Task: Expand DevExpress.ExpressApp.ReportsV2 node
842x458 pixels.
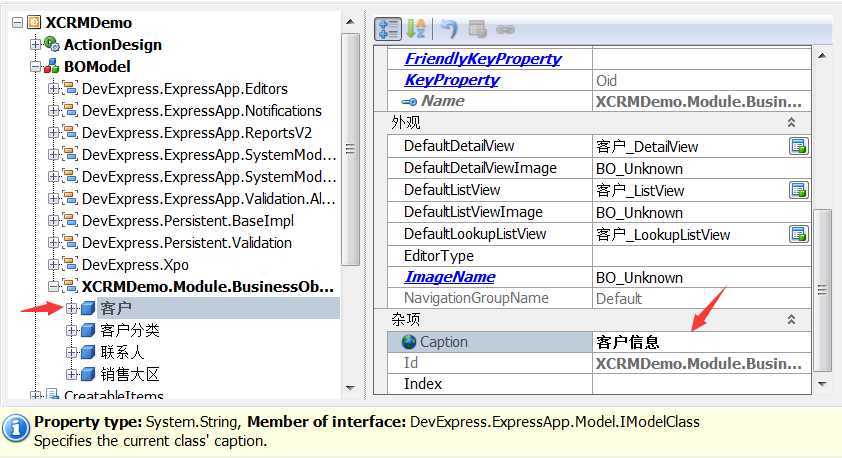Action: (x=53, y=133)
